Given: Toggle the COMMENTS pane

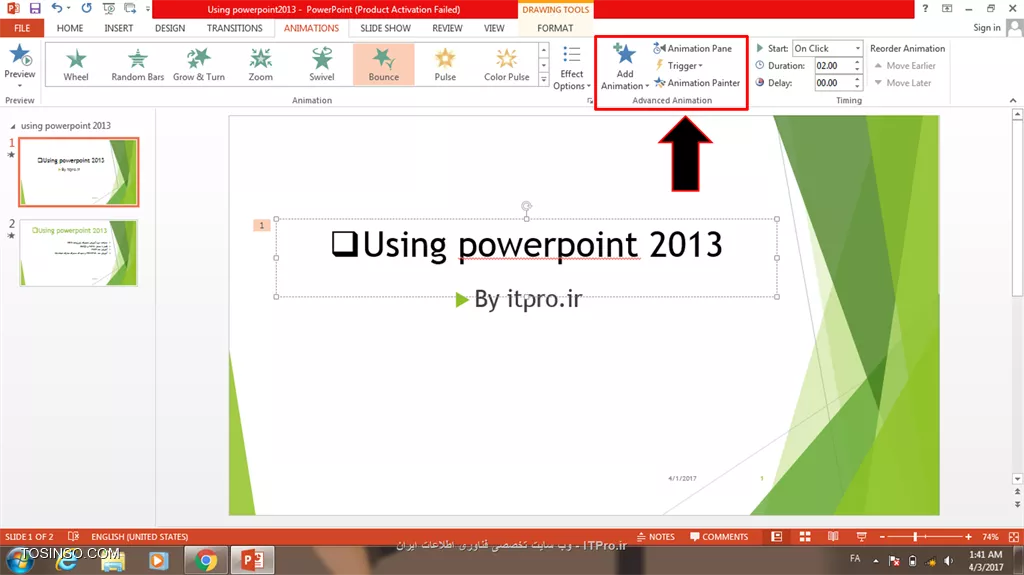Looking at the screenshot, I should click(x=719, y=536).
